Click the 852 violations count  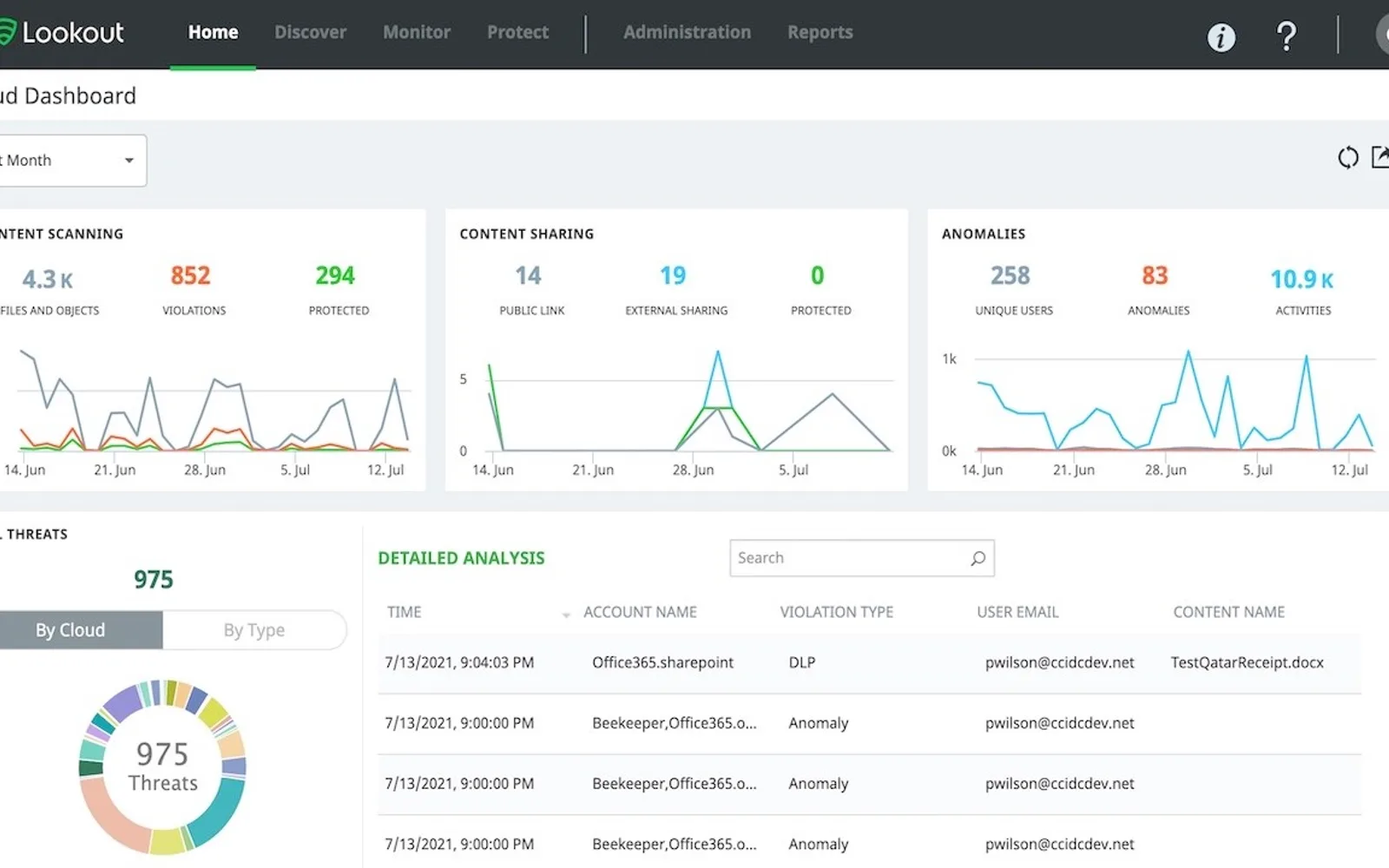pos(190,276)
